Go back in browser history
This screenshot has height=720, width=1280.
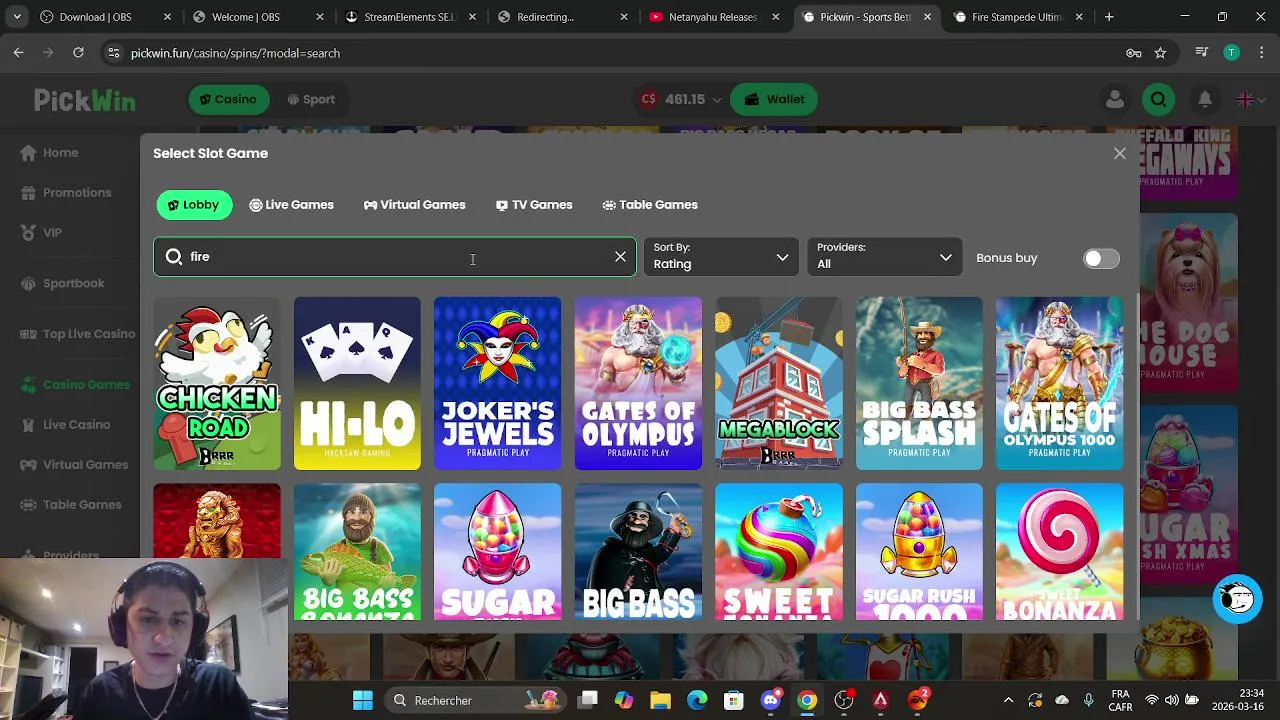tap(19, 53)
